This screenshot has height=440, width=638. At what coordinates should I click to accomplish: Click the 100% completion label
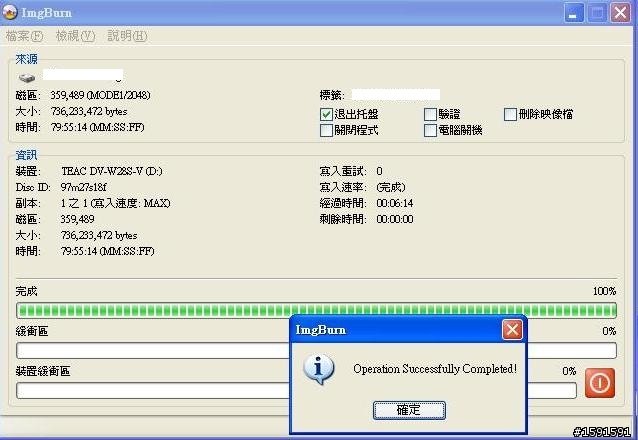pos(604,291)
